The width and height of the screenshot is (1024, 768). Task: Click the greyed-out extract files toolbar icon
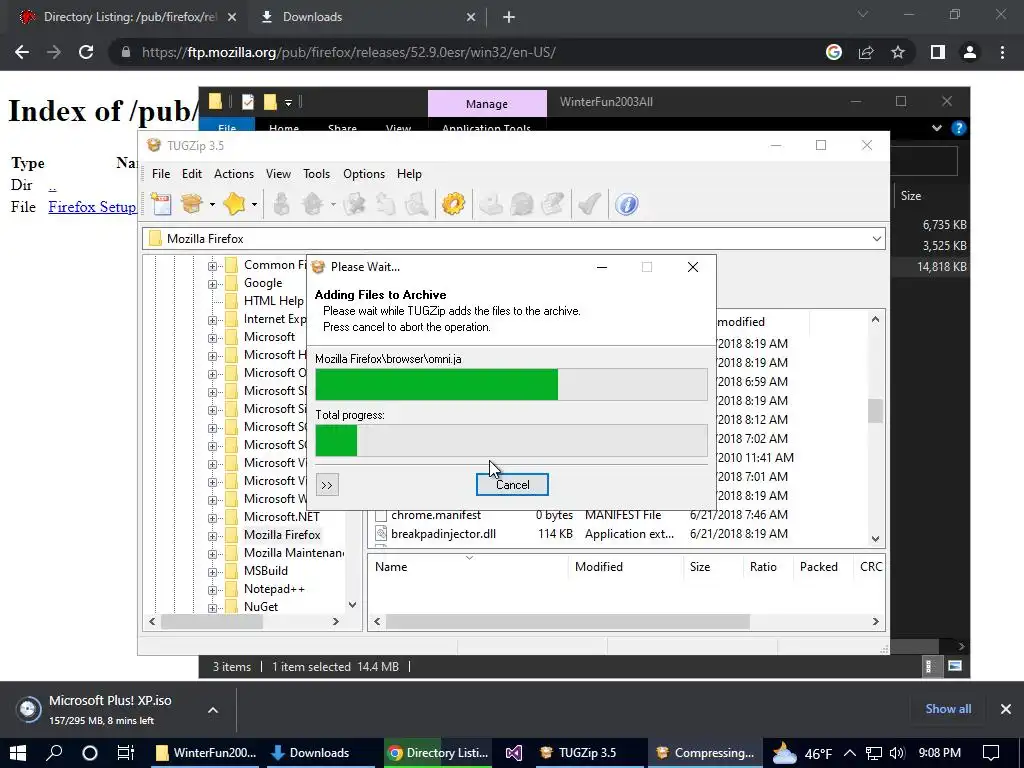click(313, 204)
